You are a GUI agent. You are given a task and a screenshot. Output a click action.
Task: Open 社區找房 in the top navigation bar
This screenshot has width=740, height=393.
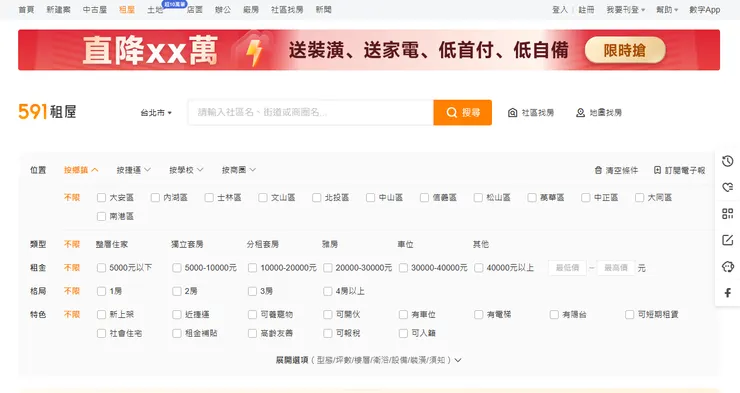(x=287, y=9)
